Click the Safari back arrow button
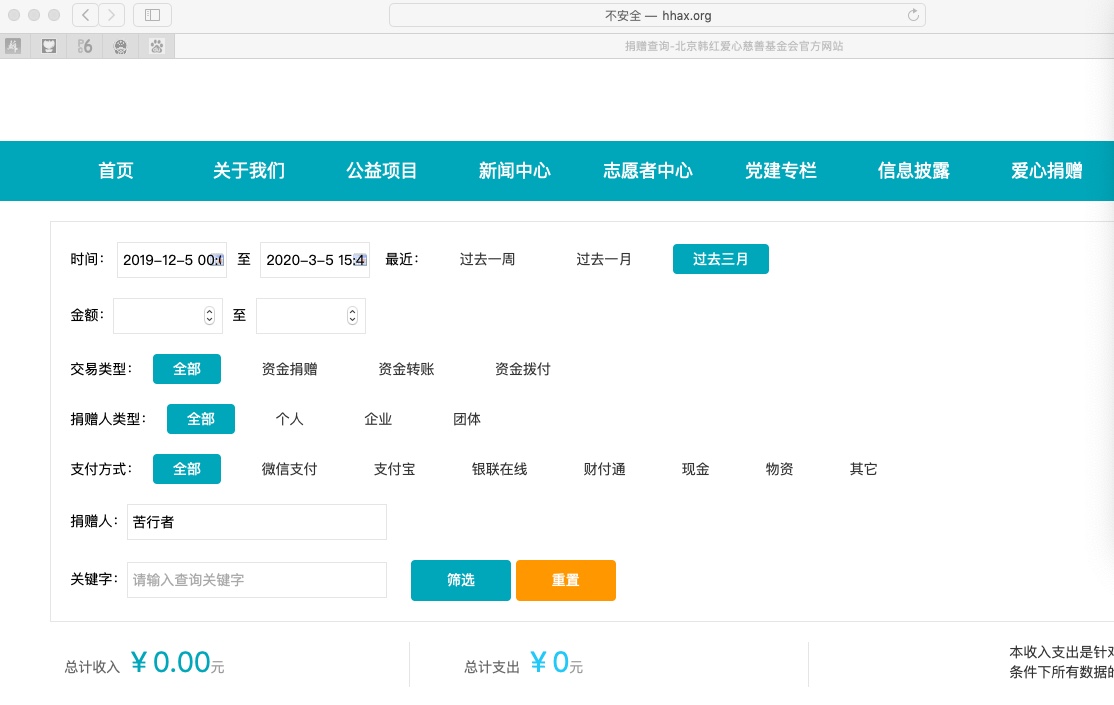The height and width of the screenshot is (705, 1114). [86, 15]
